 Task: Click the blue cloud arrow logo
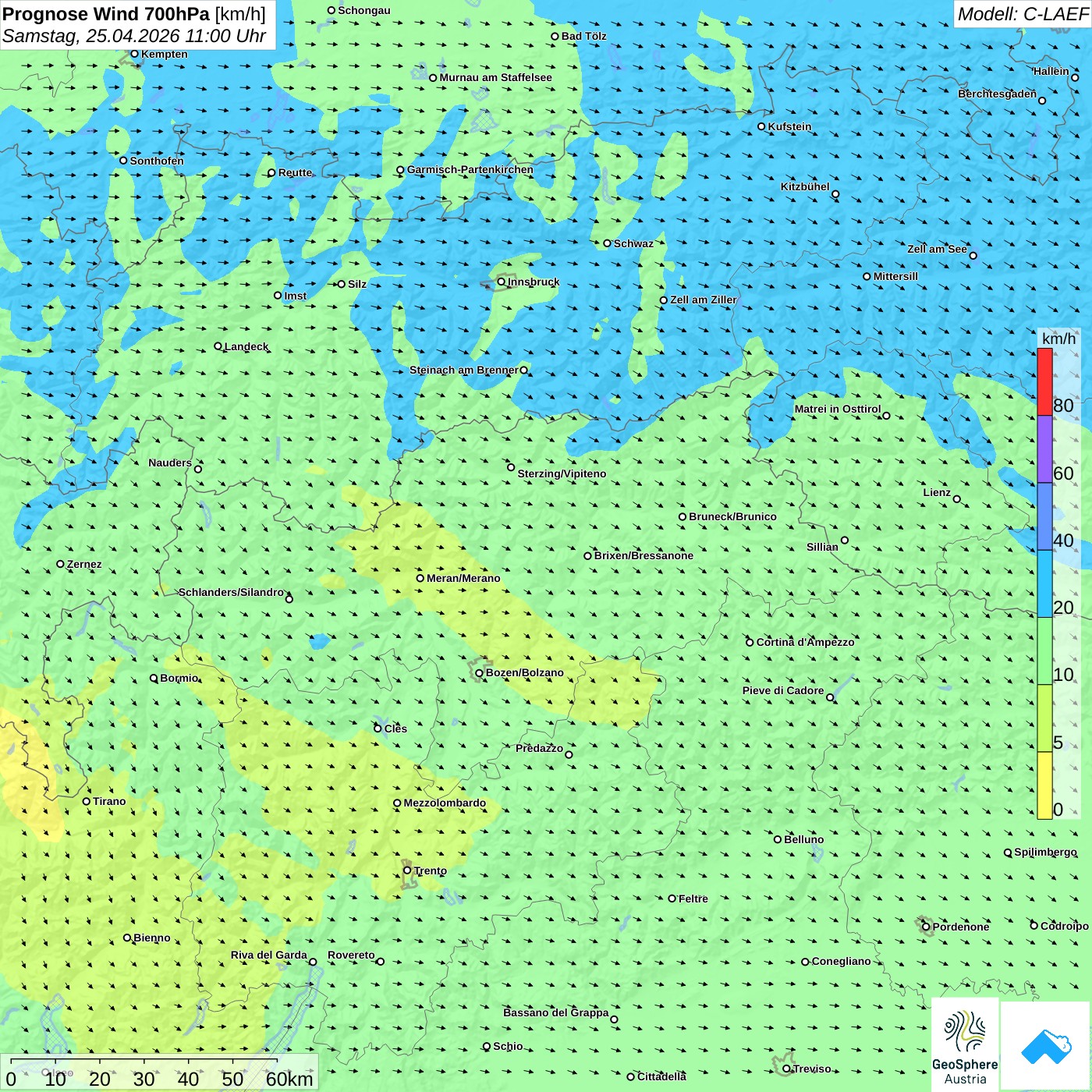point(1045,1046)
